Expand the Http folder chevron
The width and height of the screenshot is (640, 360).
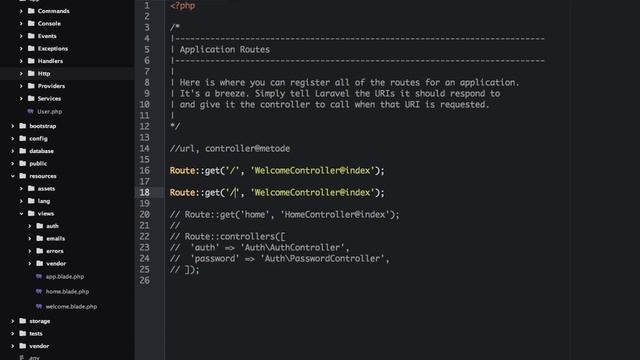coord(21,73)
